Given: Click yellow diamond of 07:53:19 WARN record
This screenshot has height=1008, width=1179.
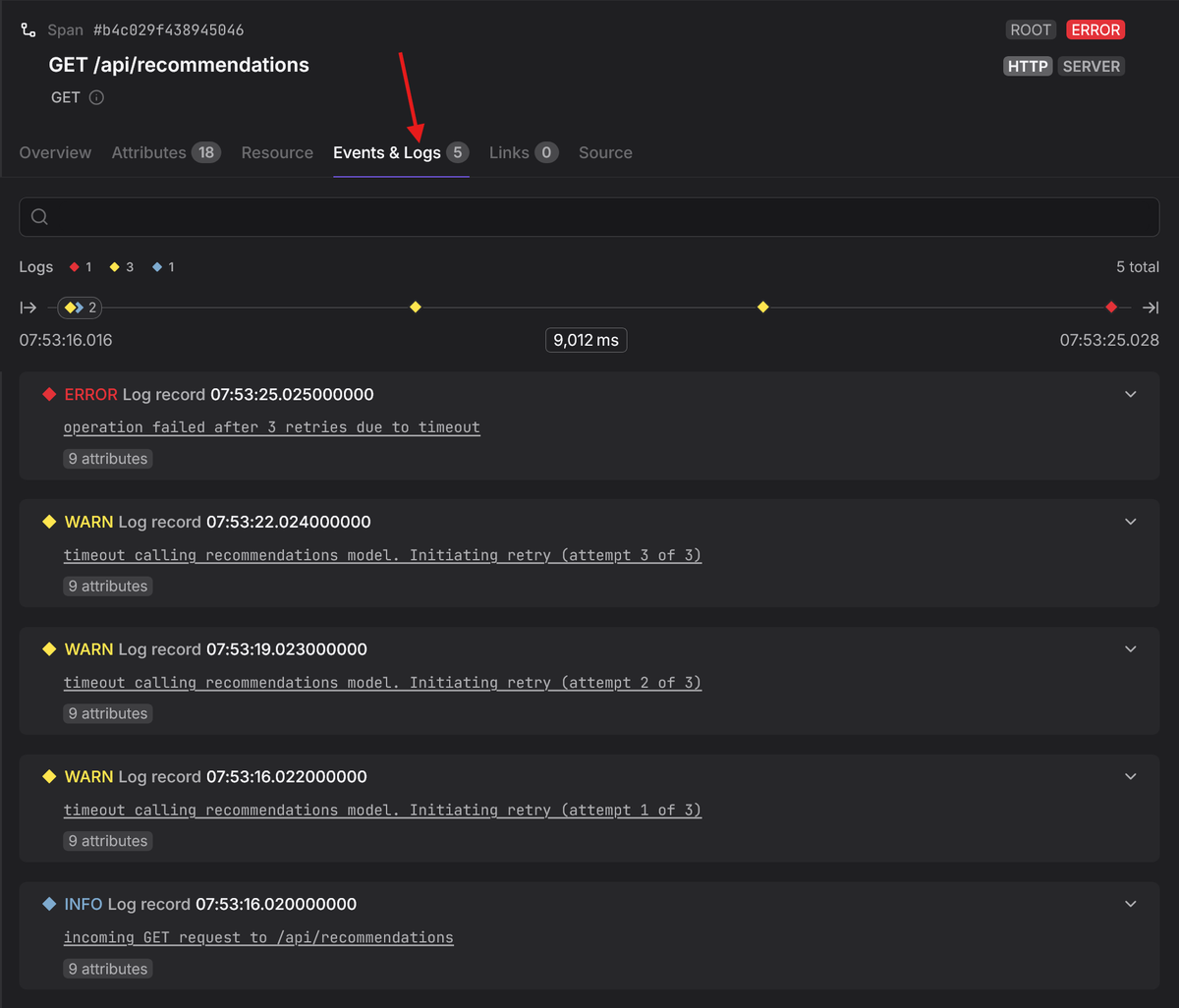Looking at the screenshot, I should [x=49, y=649].
